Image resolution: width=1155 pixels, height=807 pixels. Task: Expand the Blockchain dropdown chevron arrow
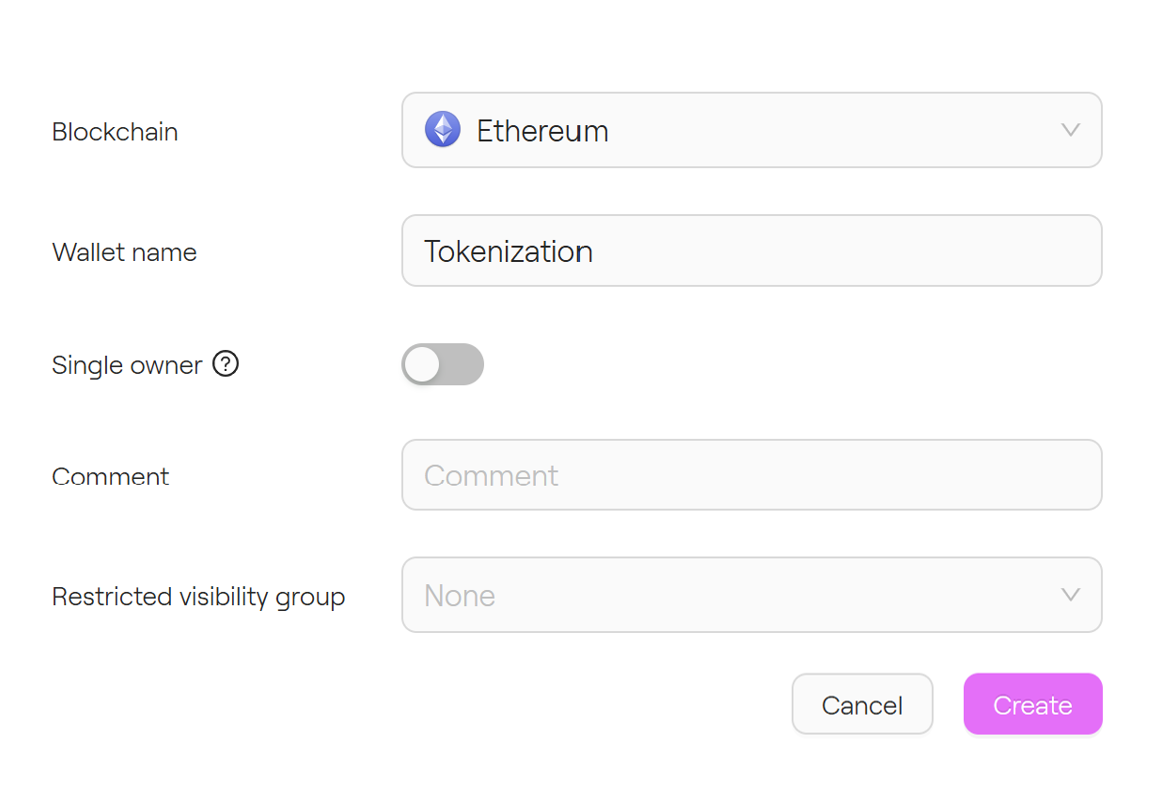point(1070,130)
